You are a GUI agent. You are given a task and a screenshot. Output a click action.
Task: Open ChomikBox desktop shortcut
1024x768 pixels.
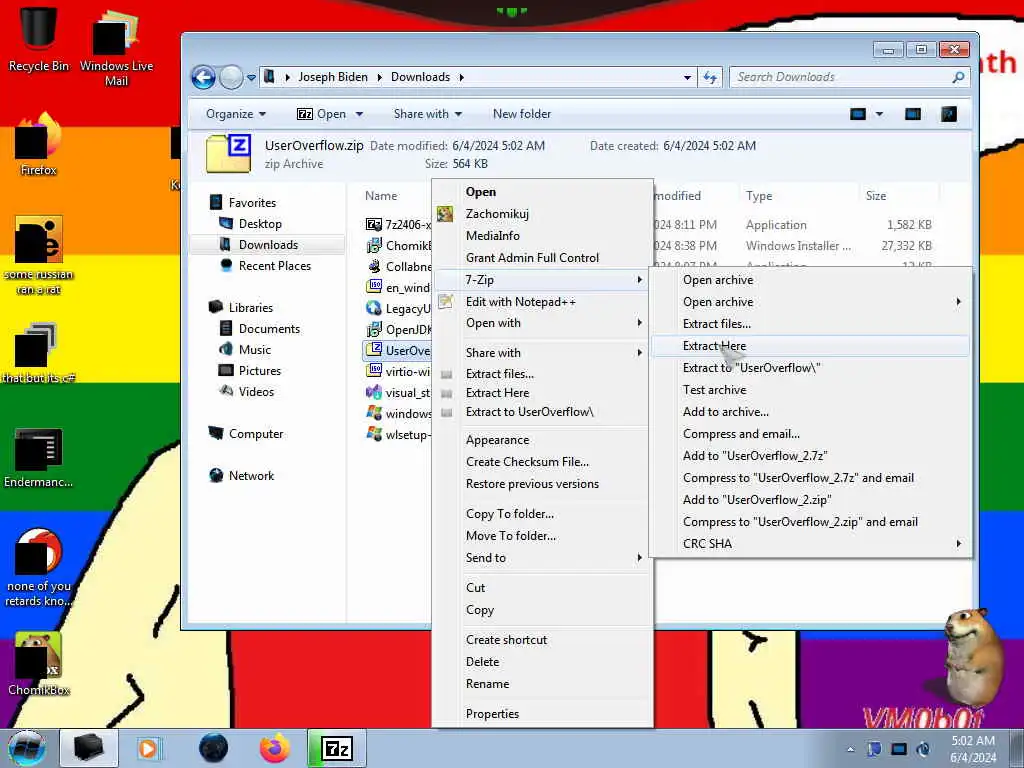click(x=39, y=663)
